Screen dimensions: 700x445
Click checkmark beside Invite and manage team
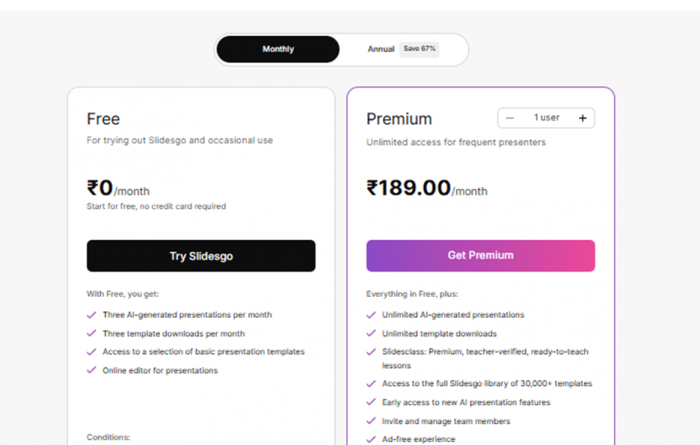pyautogui.click(x=372, y=421)
